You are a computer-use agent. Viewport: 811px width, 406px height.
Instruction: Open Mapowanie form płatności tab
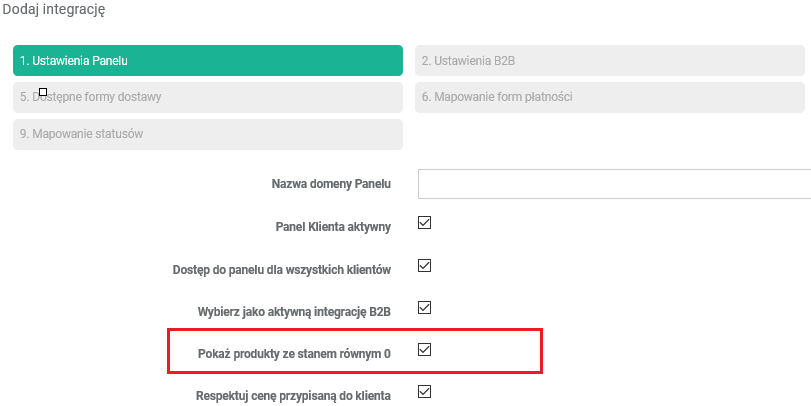tap(610, 97)
